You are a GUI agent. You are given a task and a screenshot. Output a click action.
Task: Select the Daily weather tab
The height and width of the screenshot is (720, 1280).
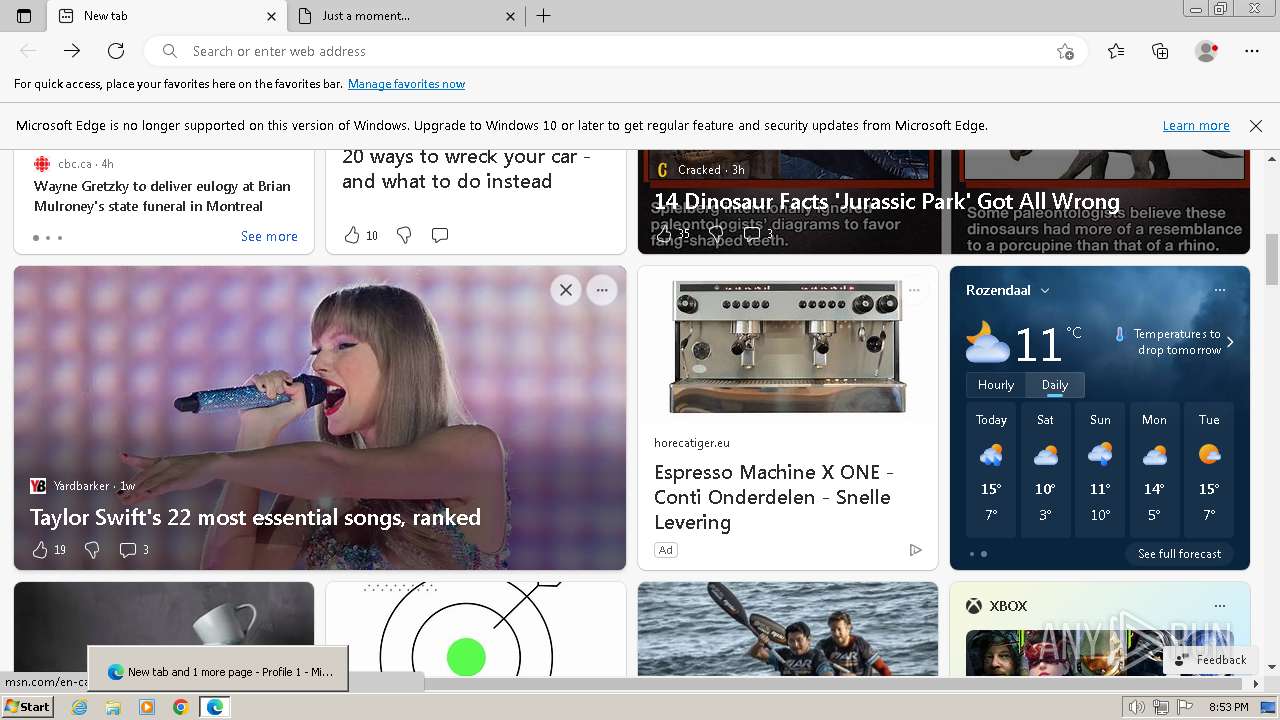(1055, 385)
